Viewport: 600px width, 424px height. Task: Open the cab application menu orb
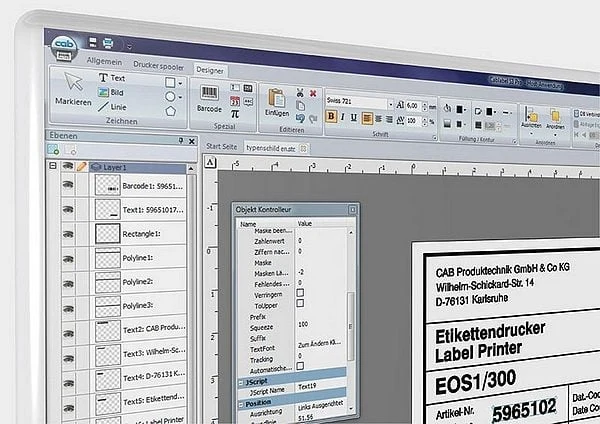[64, 49]
